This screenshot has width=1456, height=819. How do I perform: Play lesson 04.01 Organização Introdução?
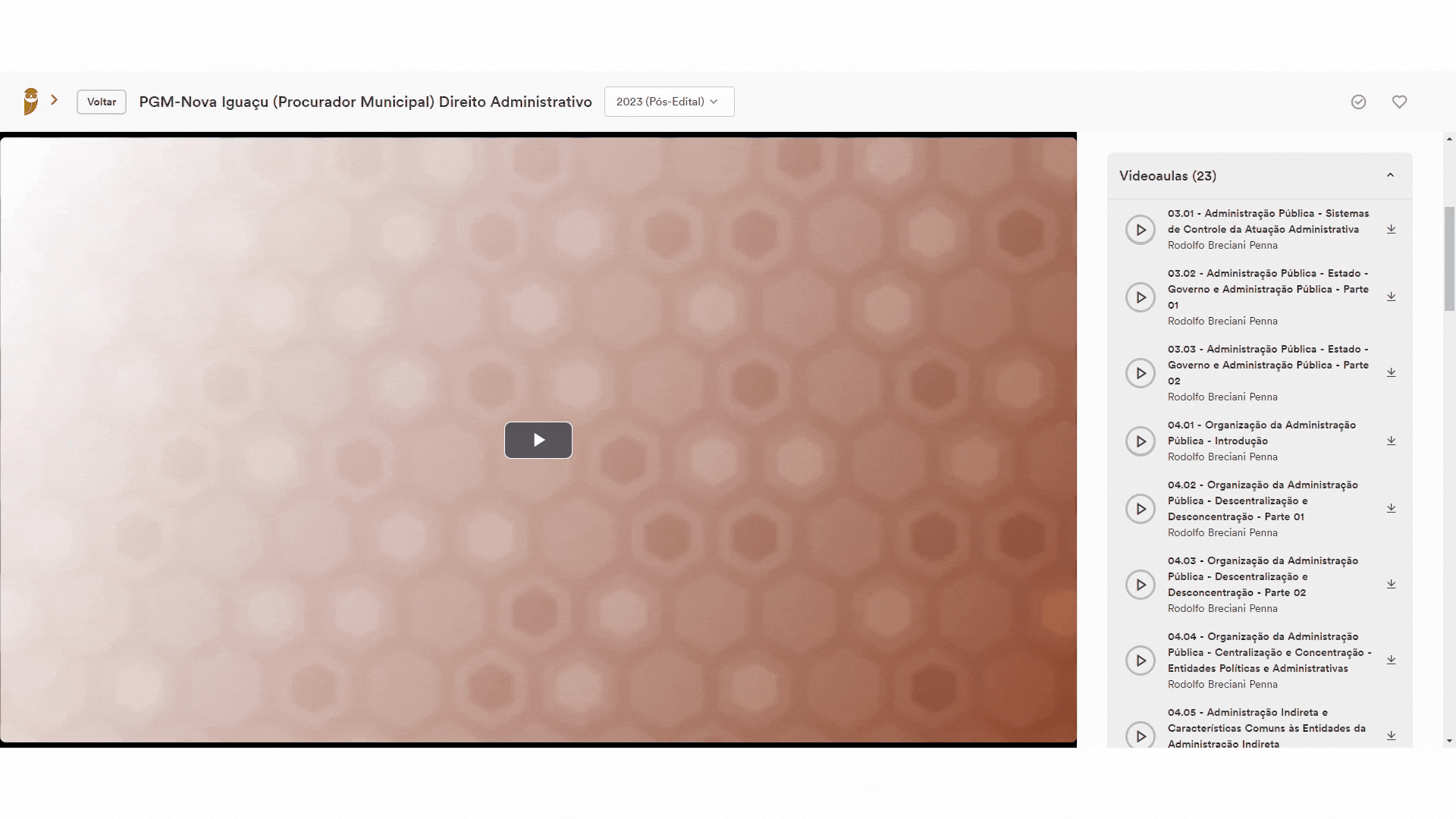coord(1141,441)
